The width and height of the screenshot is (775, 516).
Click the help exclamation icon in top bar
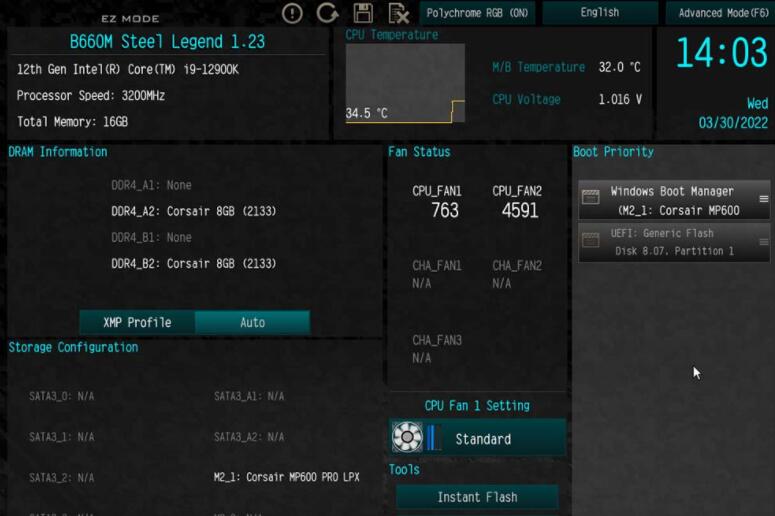[292, 13]
